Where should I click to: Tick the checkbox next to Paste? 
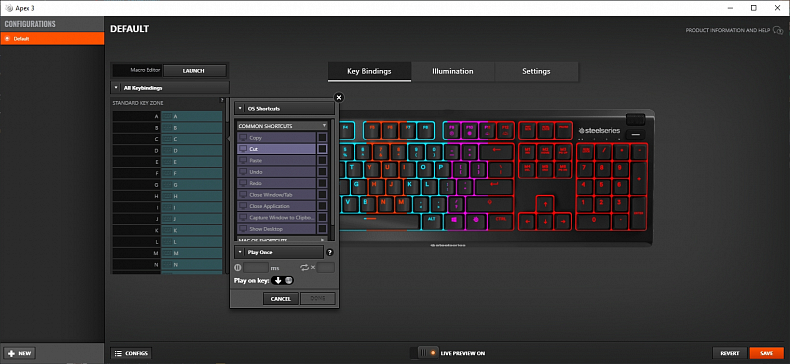pos(322,160)
